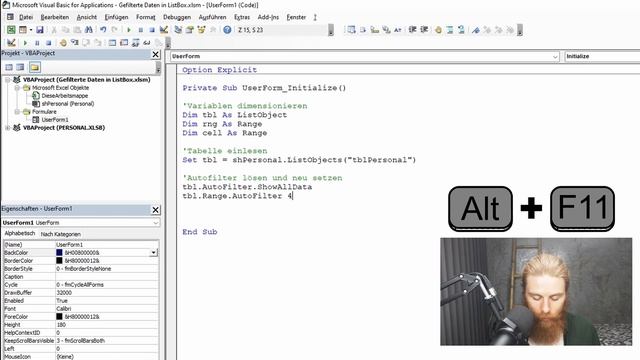Click the BackColor color swatch
This screenshot has height=360, width=640.
click(60, 253)
